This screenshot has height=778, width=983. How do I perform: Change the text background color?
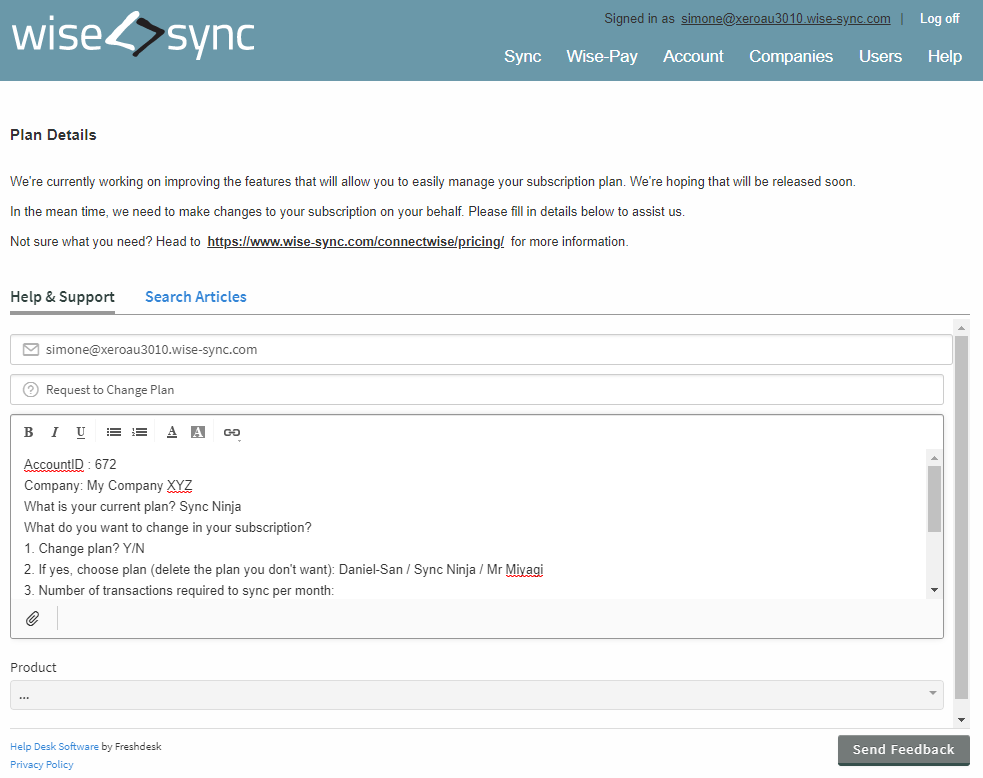coord(198,432)
